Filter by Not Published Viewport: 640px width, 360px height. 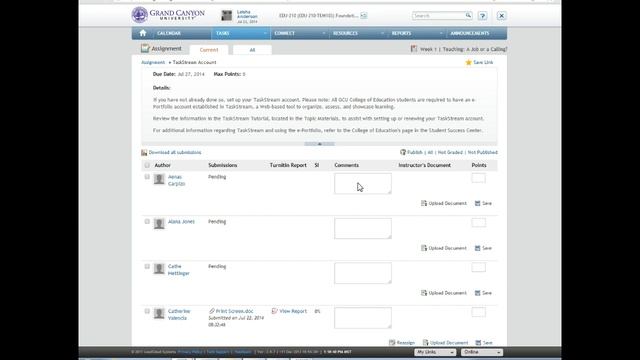pos(482,152)
